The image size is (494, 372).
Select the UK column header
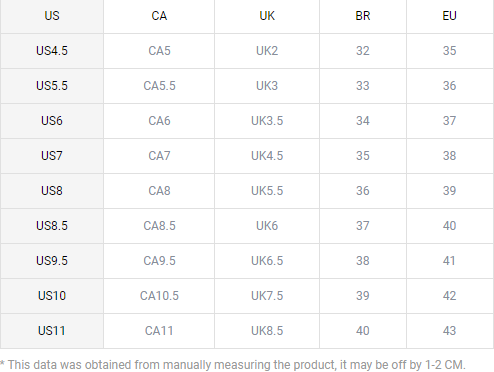click(x=267, y=16)
